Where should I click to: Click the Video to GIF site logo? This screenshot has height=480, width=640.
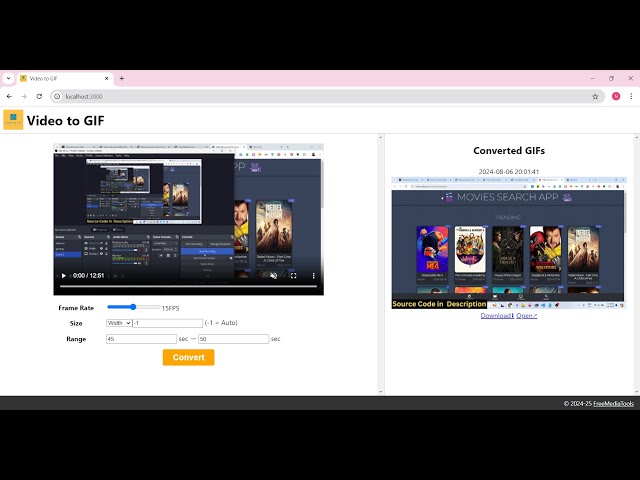[13, 120]
